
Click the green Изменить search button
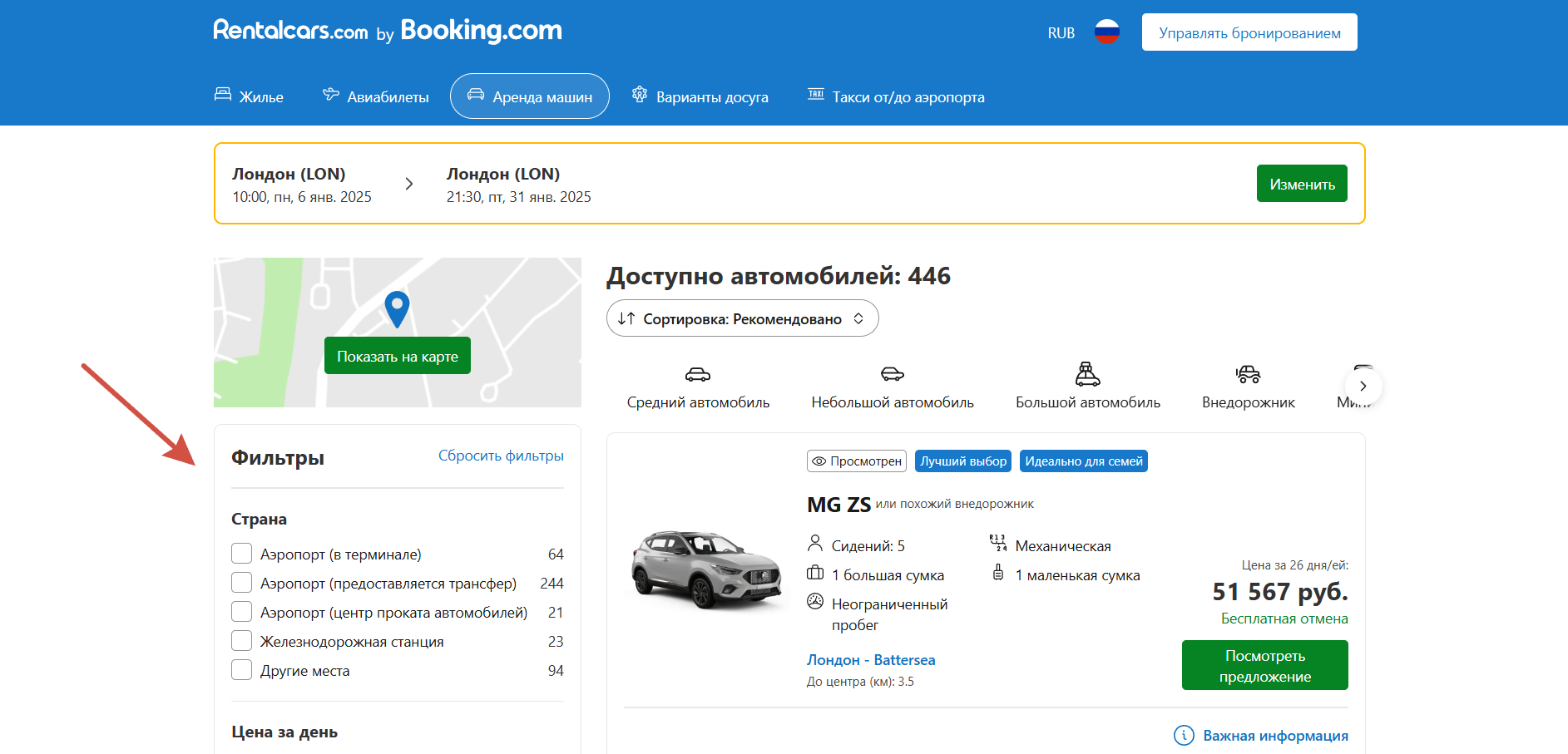tap(1302, 184)
